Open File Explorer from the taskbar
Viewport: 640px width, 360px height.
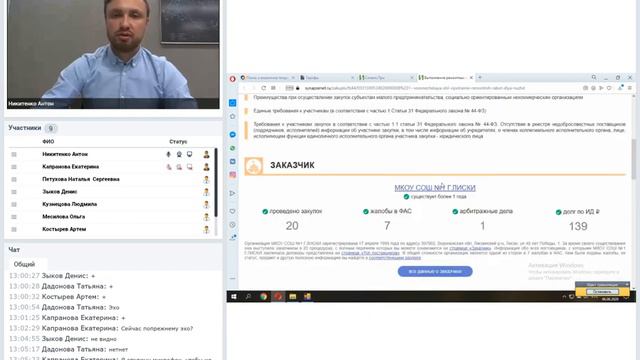[x=293, y=297]
